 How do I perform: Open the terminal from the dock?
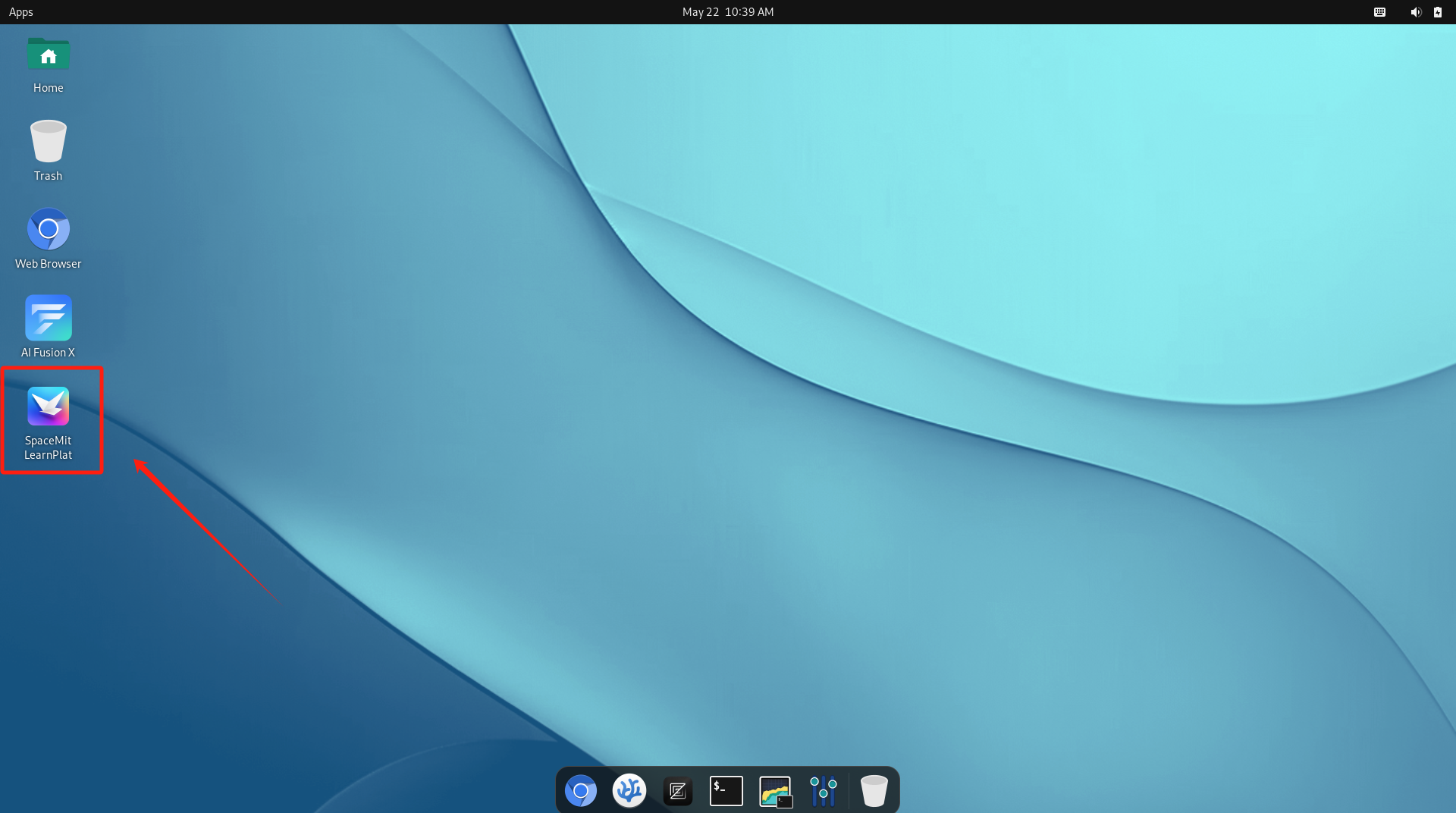click(726, 791)
